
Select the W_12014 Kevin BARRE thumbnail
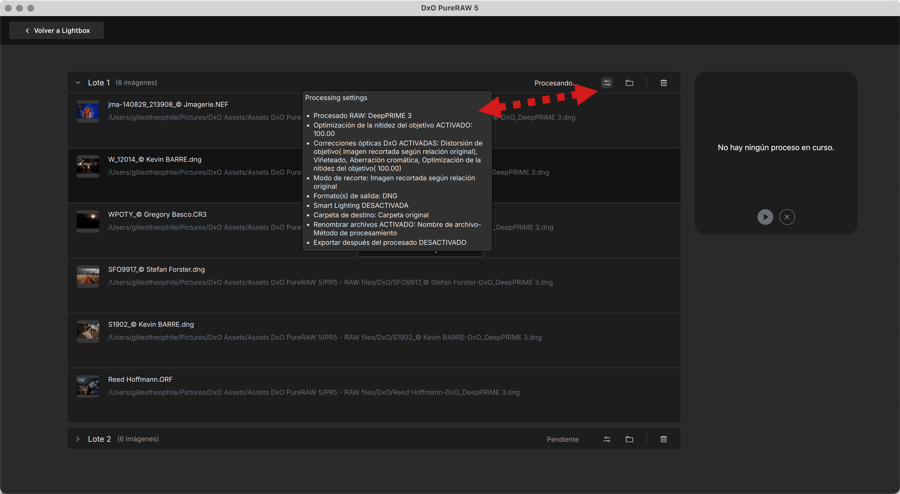(x=88, y=166)
